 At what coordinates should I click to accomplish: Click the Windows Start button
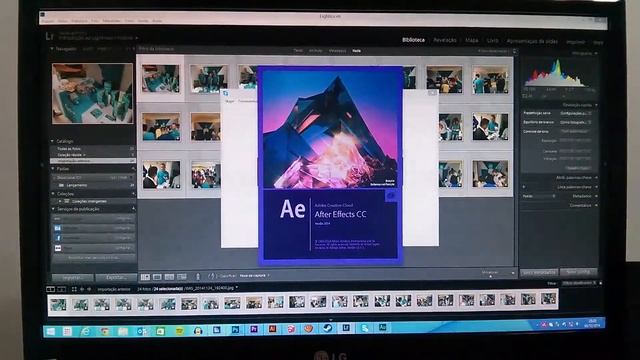point(51,331)
